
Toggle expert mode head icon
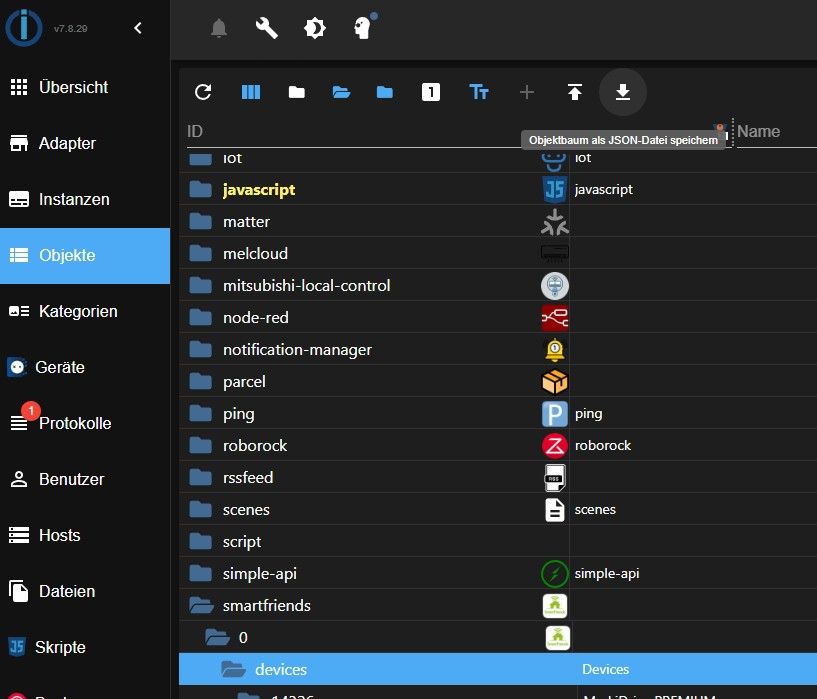point(364,27)
